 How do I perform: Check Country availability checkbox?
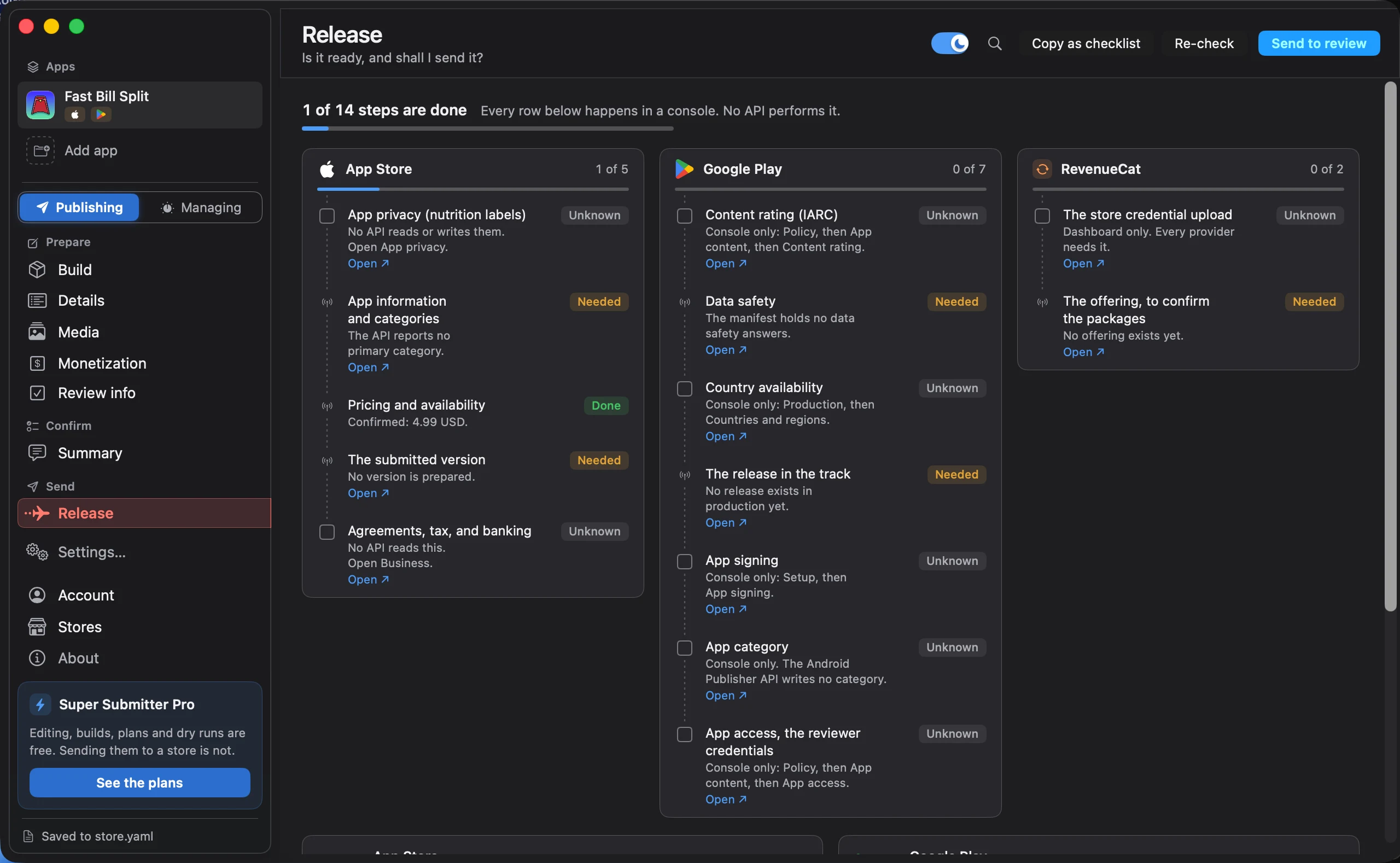pyautogui.click(x=685, y=389)
